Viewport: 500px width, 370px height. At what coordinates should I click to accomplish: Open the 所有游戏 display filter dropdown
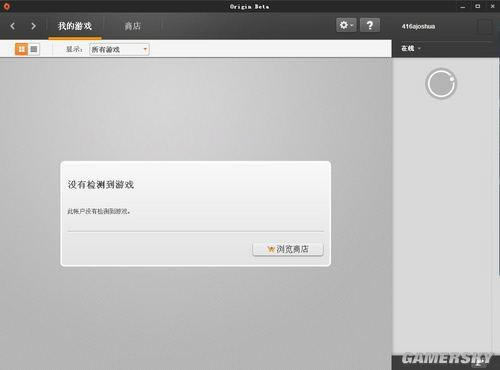click(119, 50)
